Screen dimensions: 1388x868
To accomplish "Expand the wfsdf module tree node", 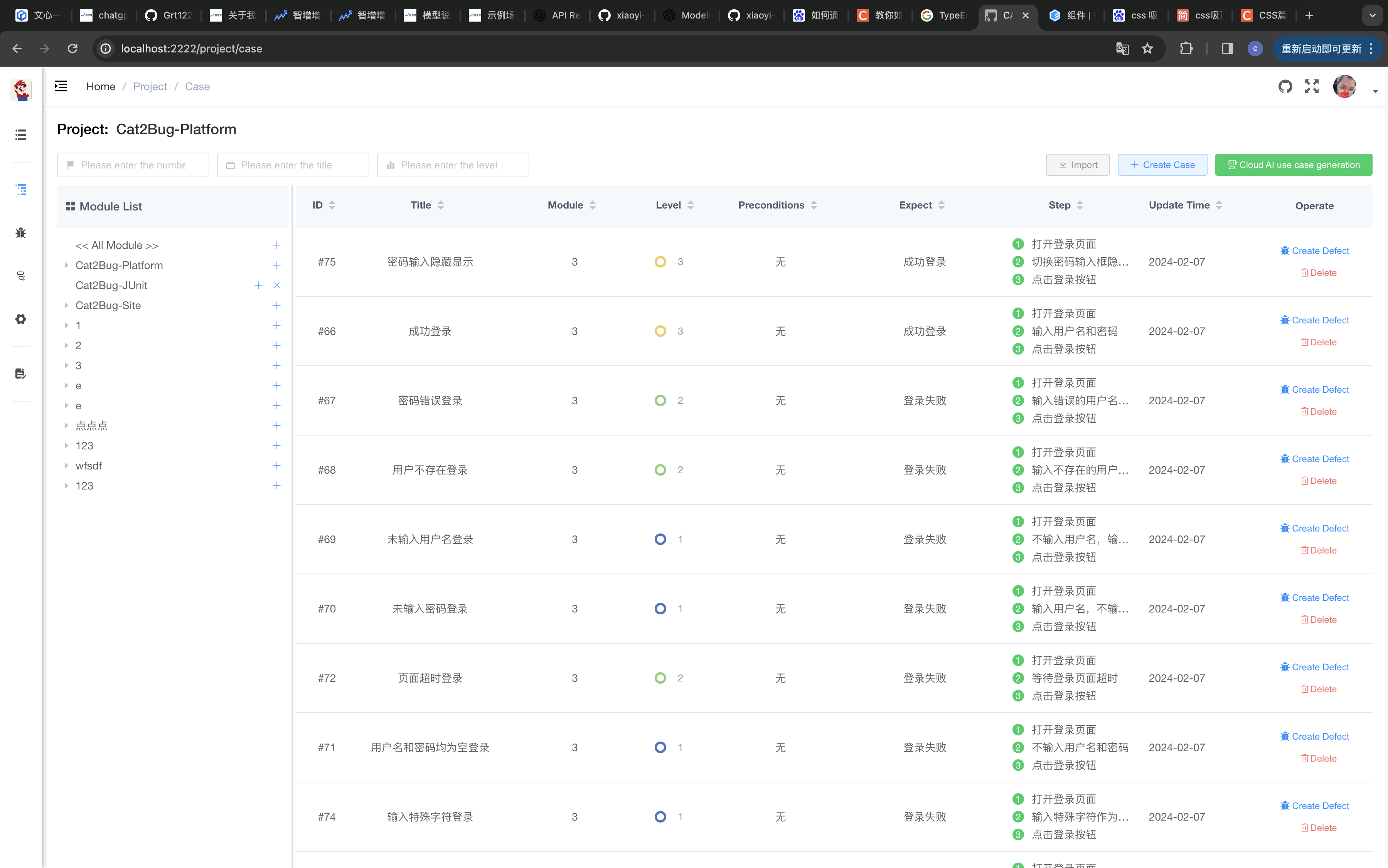I will [x=67, y=466].
